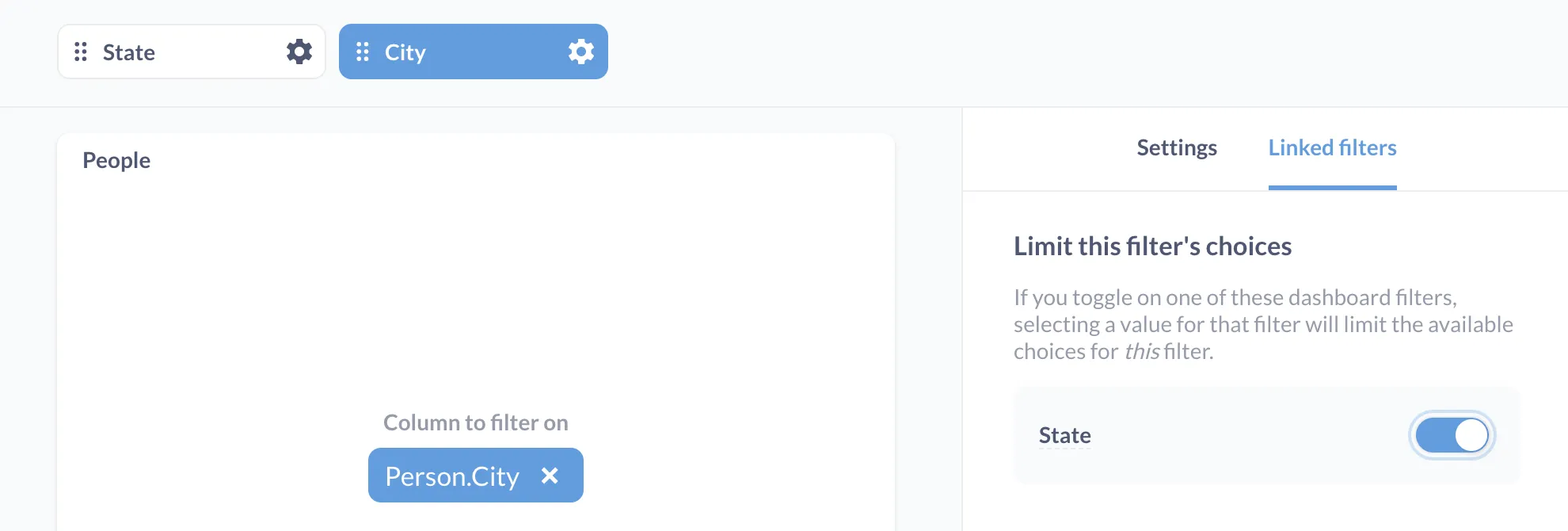
Task: Select the Person.City column chip
Action: pos(452,475)
